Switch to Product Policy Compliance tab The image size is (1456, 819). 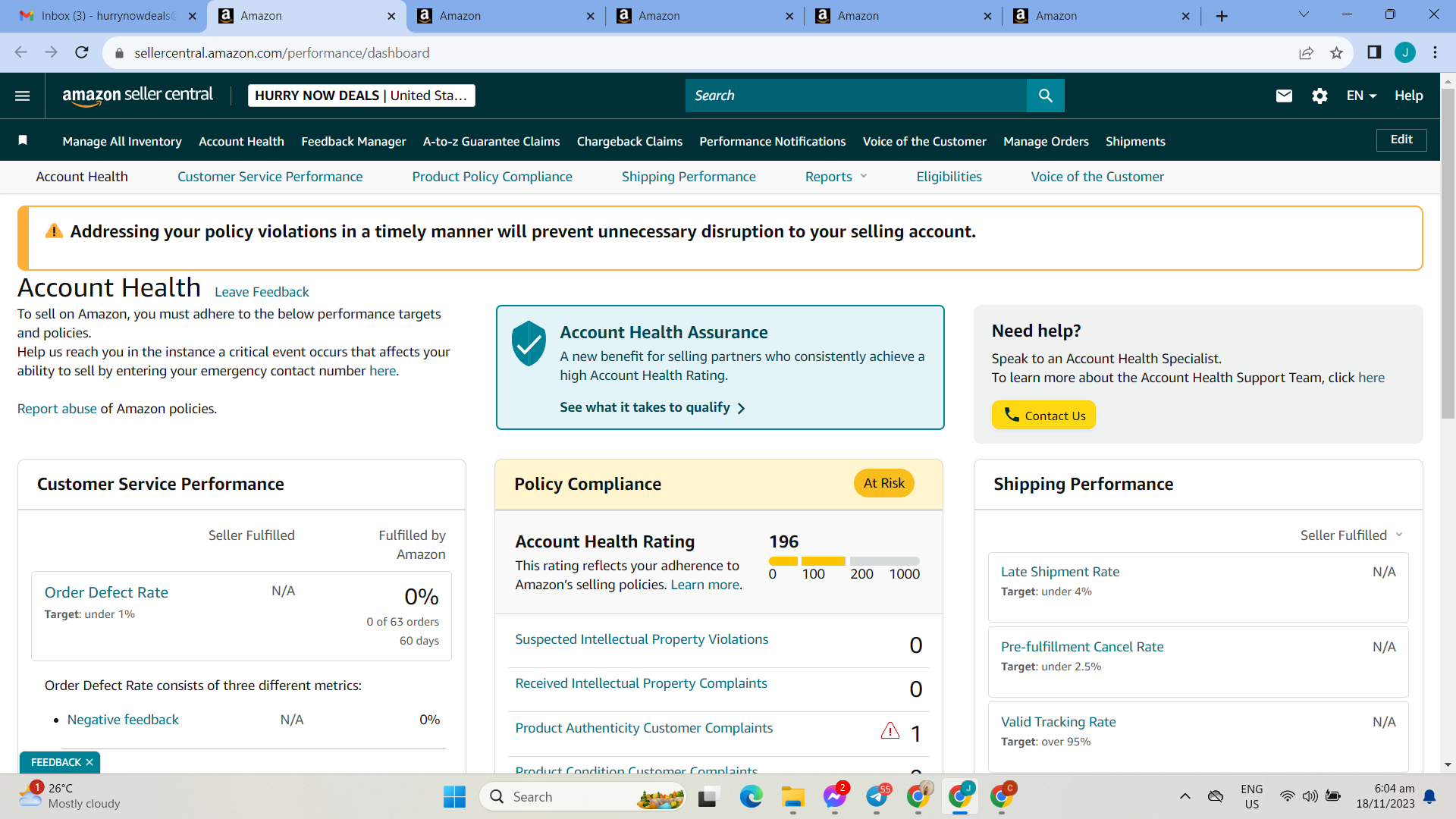(x=492, y=177)
